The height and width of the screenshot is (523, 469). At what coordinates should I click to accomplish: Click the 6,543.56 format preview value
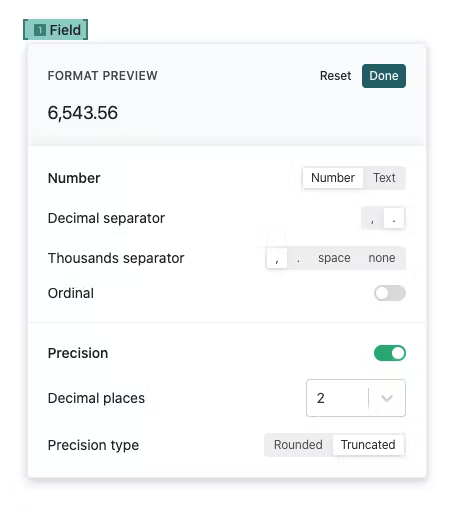83,113
